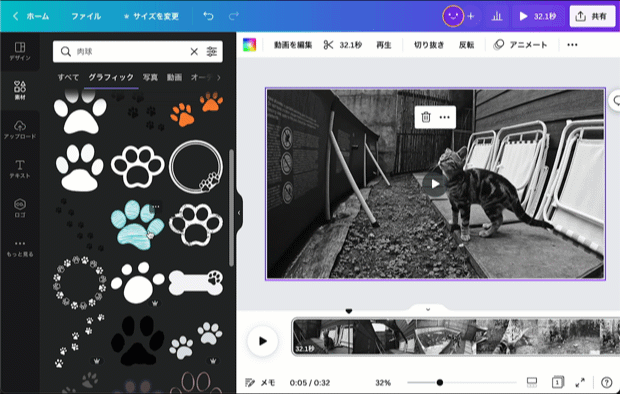The image size is (620, 394).
Task: Open the アップロード panel
Action: (20, 130)
